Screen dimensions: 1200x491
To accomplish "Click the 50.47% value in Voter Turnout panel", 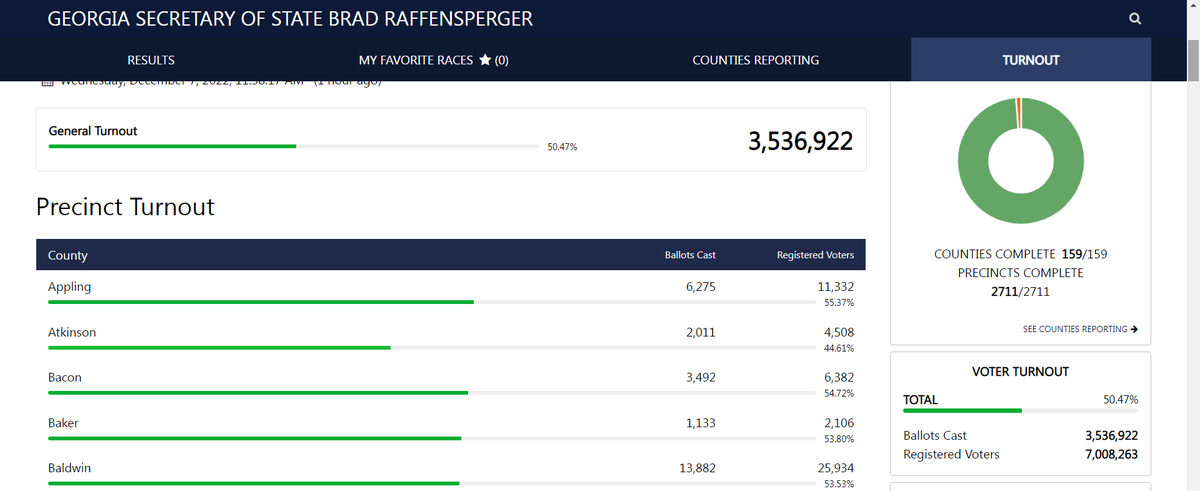I will pyautogui.click(x=1120, y=399).
